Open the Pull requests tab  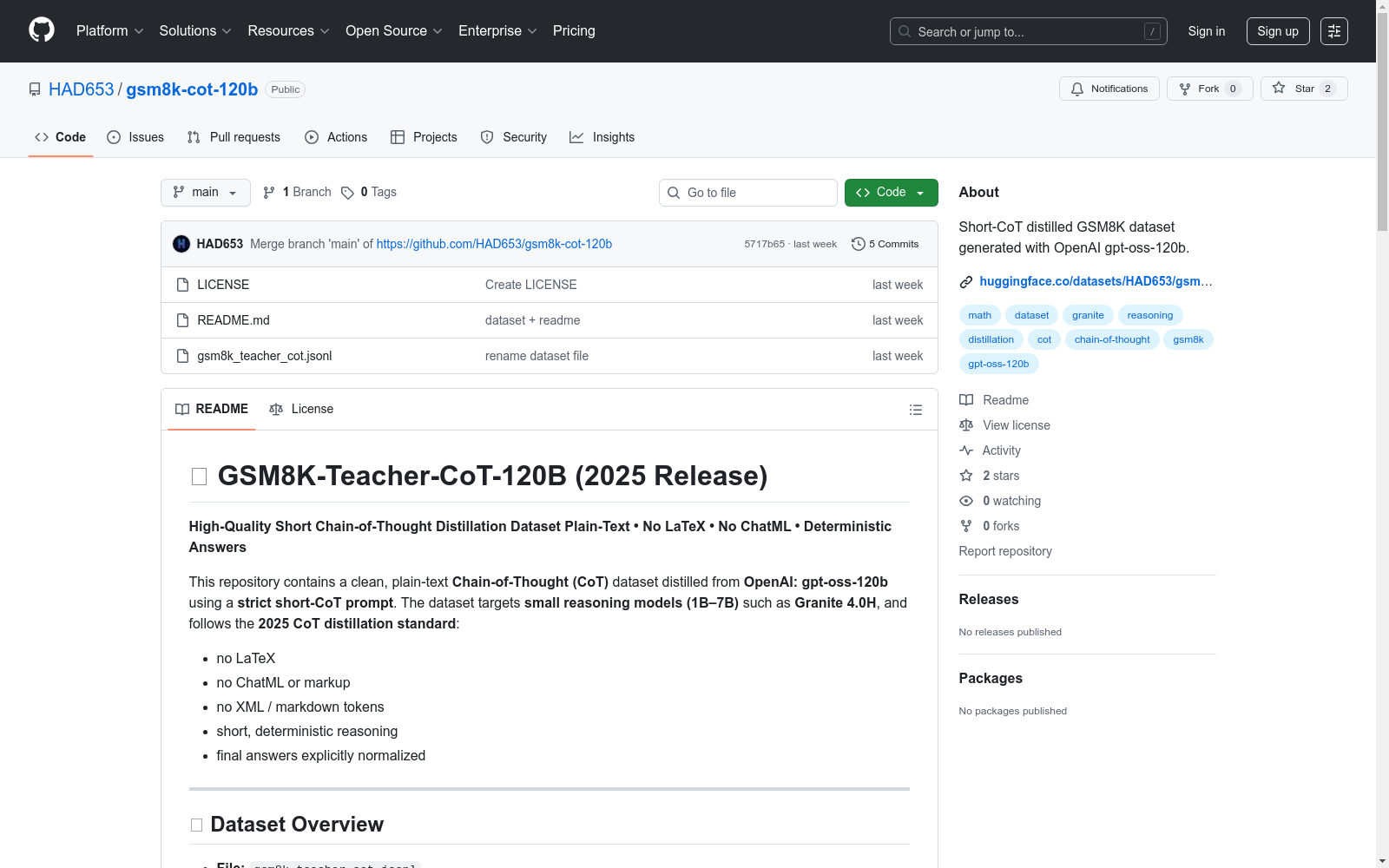coord(234,137)
